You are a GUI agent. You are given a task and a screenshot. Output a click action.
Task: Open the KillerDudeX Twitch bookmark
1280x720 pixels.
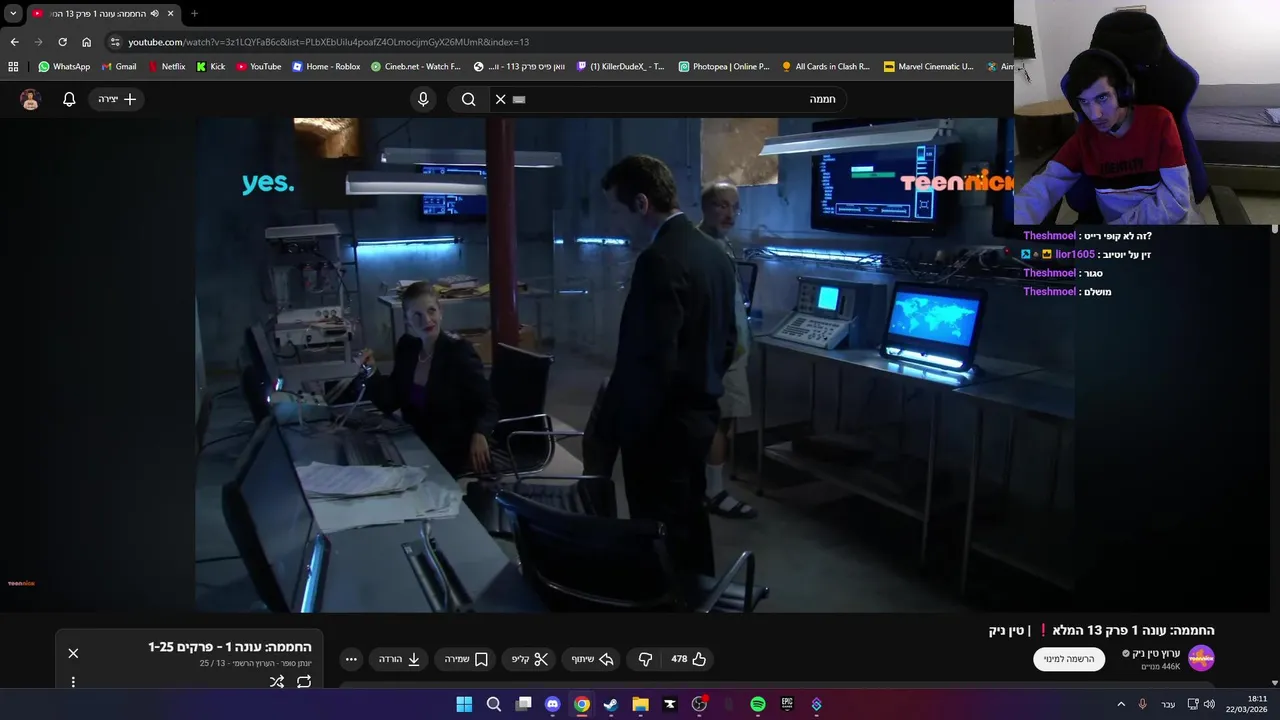[620, 67]
